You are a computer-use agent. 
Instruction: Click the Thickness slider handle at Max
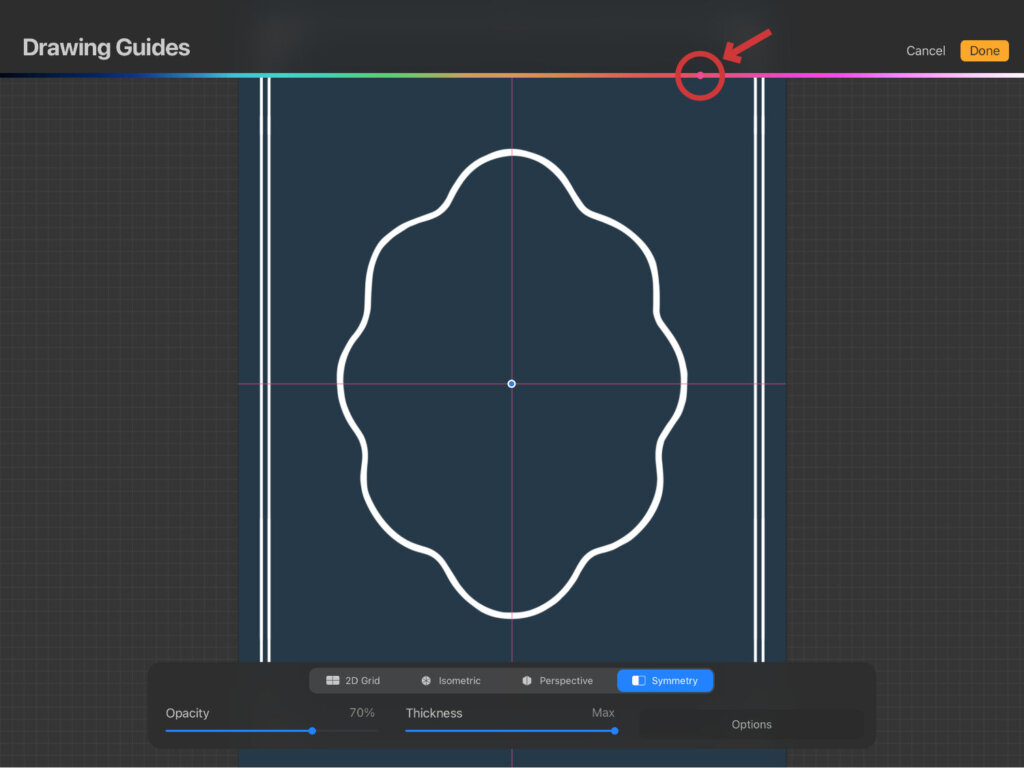point(614,731)
